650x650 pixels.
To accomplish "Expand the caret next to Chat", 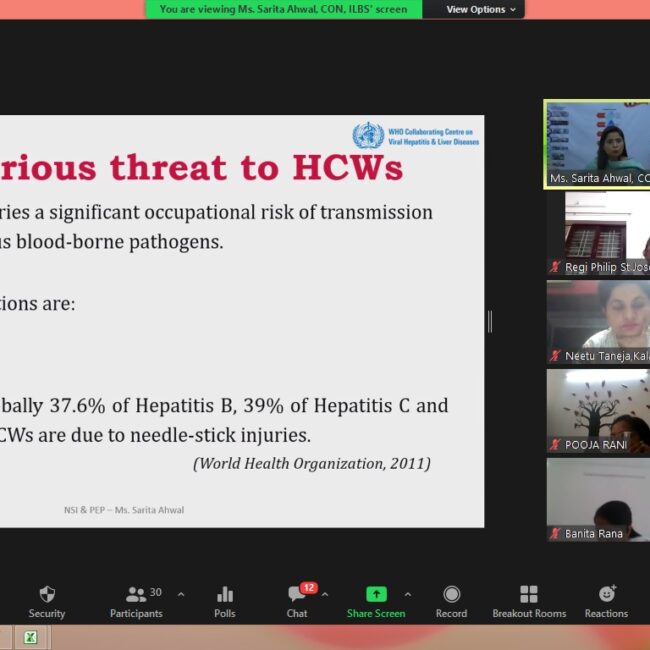I will click(x=325, y=594).
